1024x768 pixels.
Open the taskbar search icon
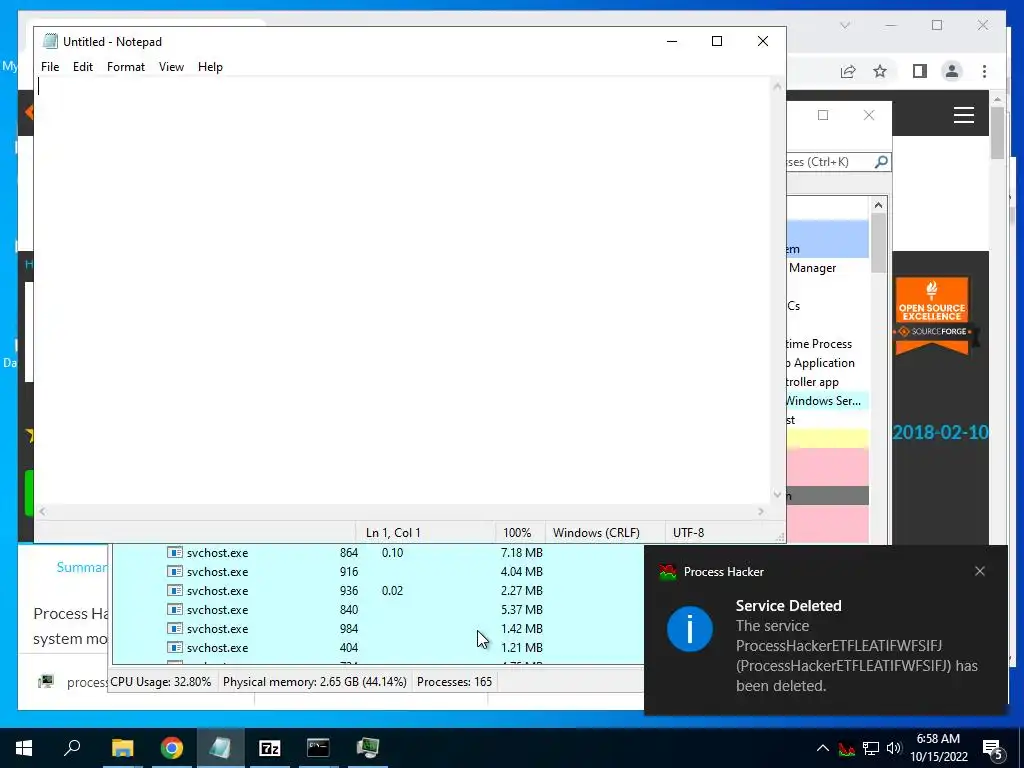coord(72,747)
